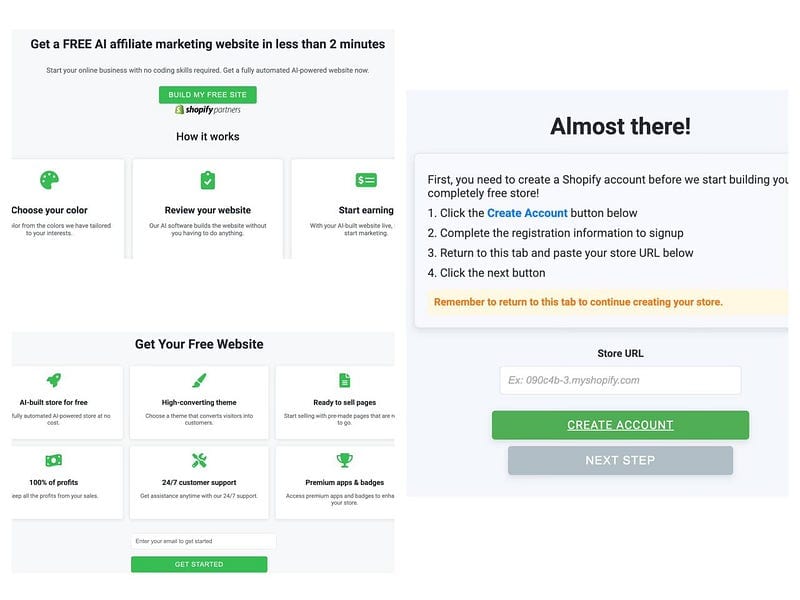Select the High-converting theme card heading
Image resolution: width=800 pixels, height=600 pixels.
199,403
